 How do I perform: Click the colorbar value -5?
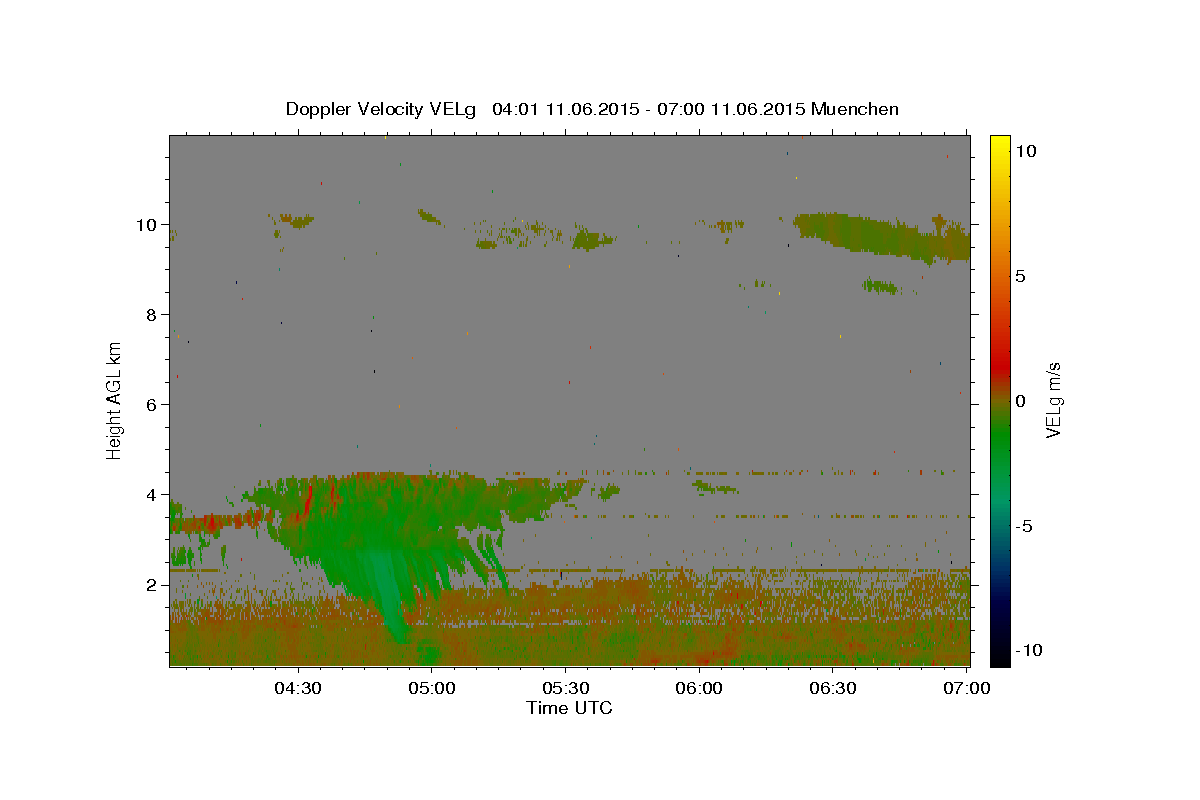(x=1023, y=525)
